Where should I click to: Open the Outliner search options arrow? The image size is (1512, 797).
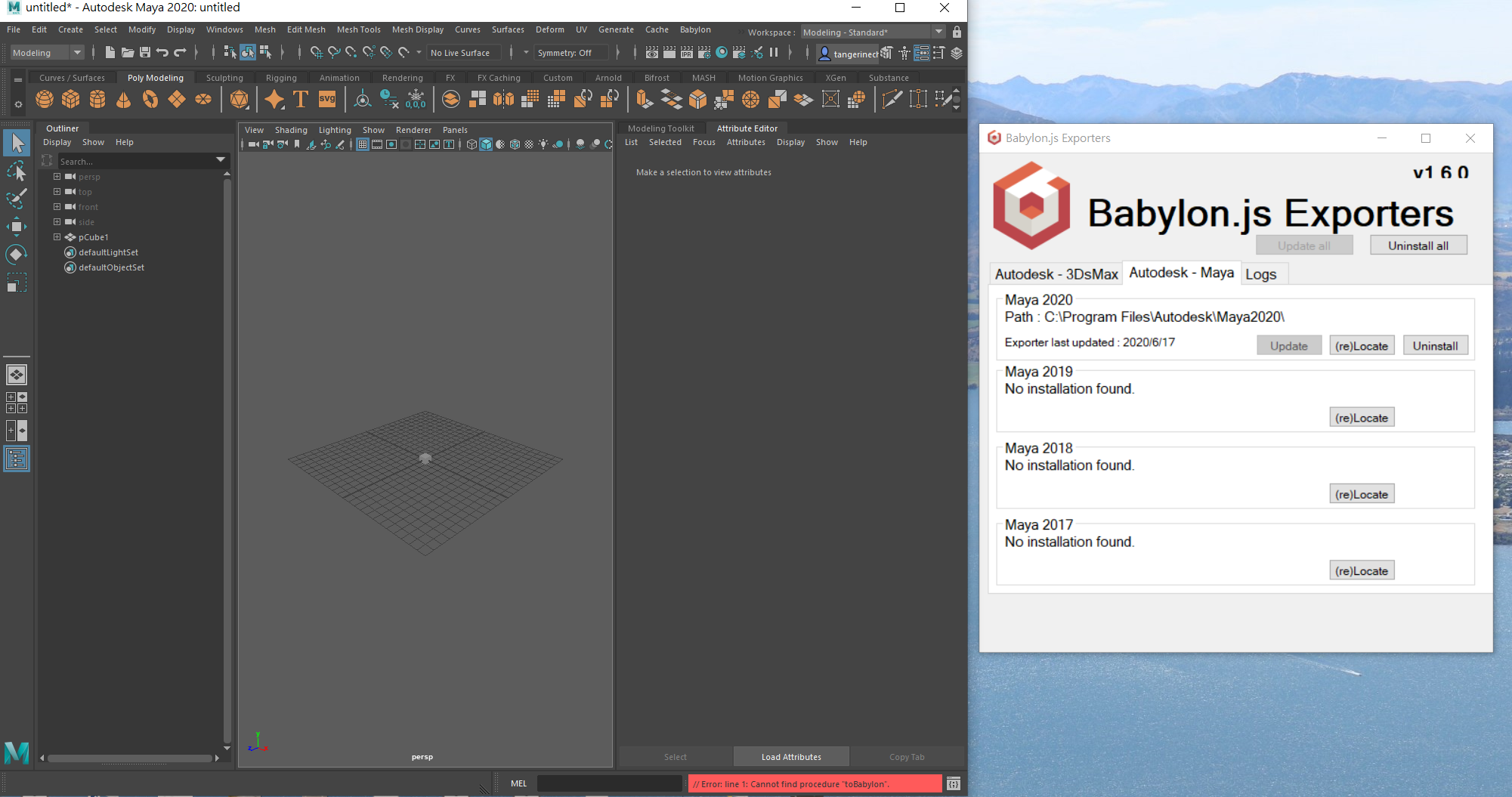click(221, 160)
